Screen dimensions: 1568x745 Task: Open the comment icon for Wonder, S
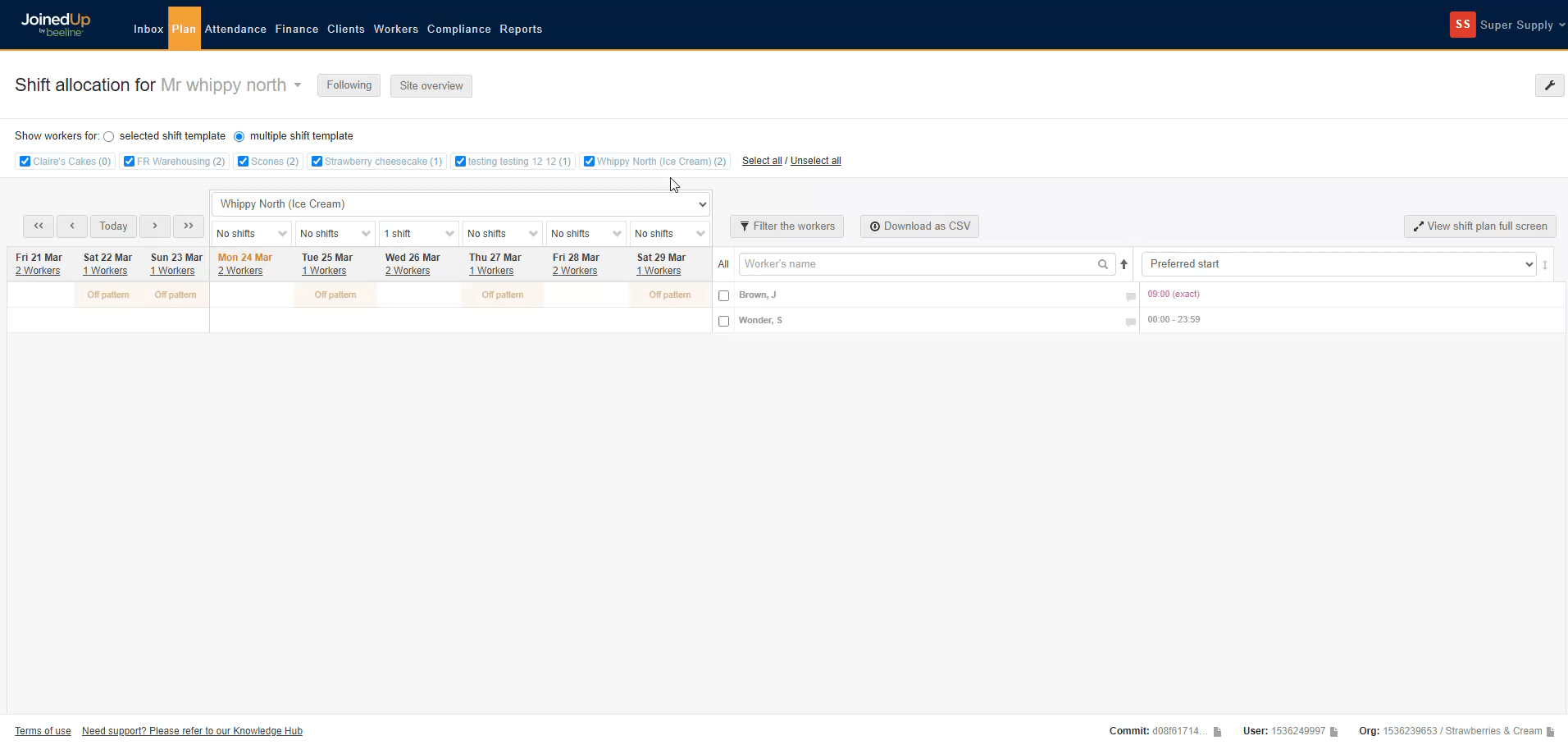[1130, 322]
